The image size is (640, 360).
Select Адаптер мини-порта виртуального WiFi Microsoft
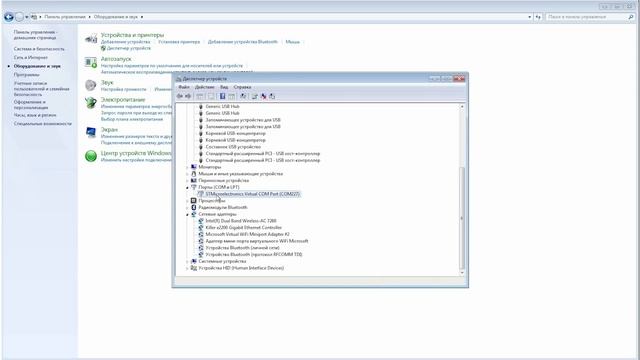coord(257,241)
